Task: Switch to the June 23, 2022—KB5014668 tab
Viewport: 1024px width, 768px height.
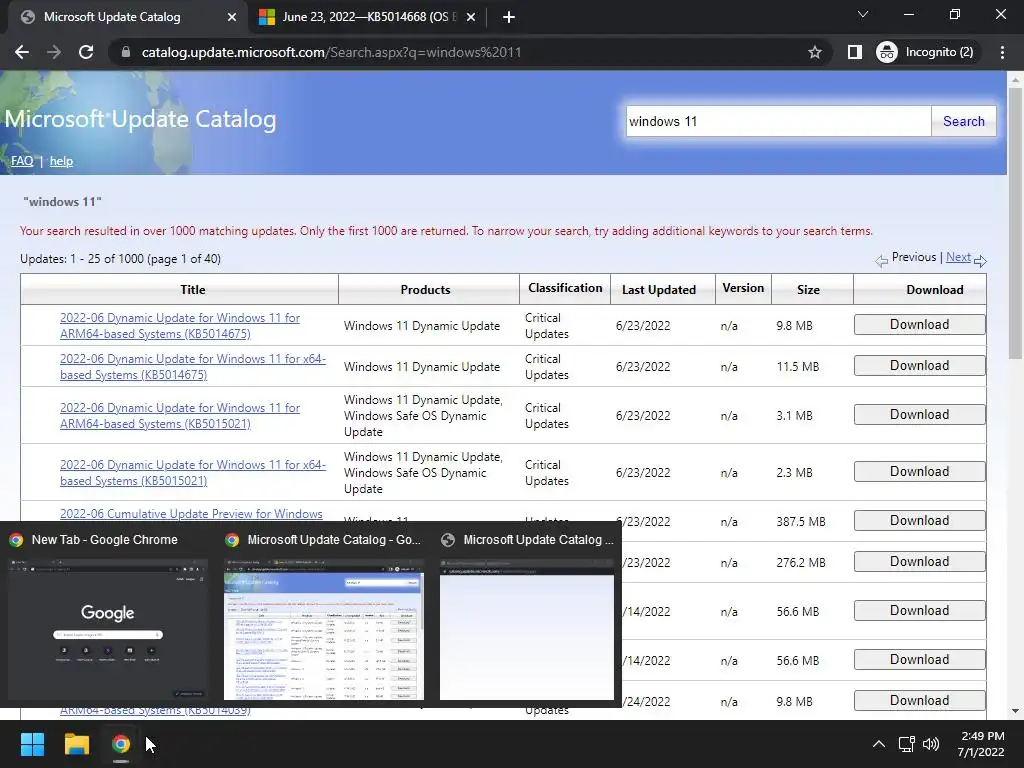Action: 366,17
